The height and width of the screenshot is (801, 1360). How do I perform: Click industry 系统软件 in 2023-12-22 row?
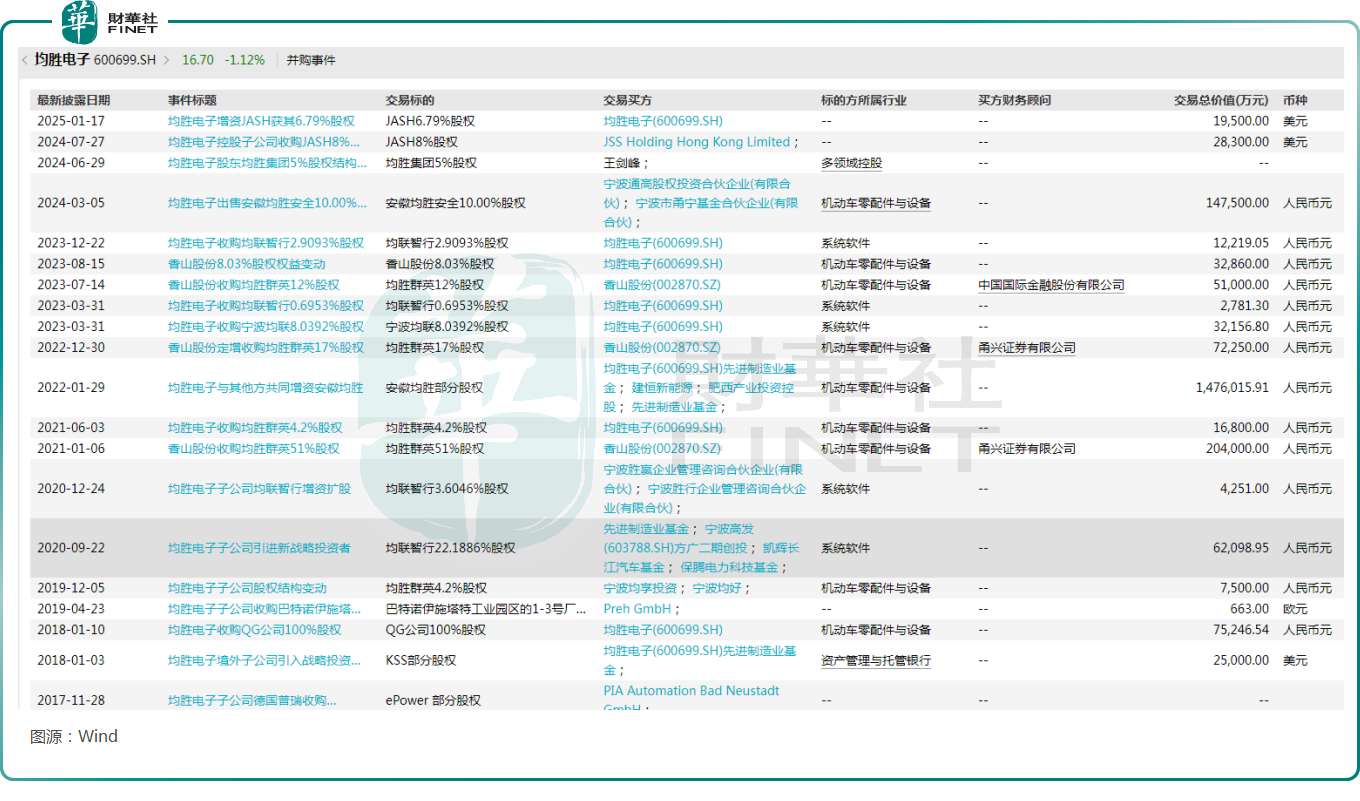[845, 243]
